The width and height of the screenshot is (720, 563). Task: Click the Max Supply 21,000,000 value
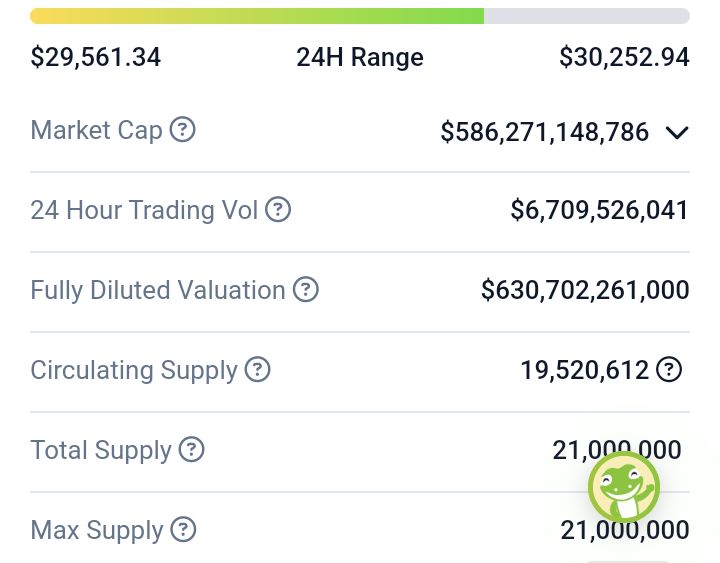625,531
